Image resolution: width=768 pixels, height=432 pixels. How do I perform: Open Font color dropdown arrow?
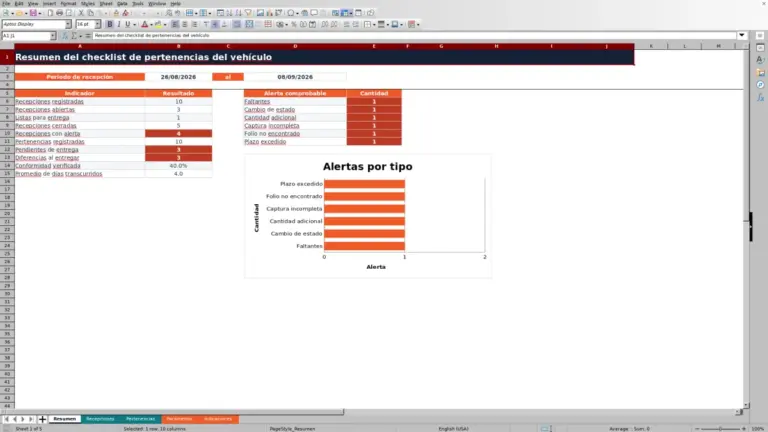[151, 24]
